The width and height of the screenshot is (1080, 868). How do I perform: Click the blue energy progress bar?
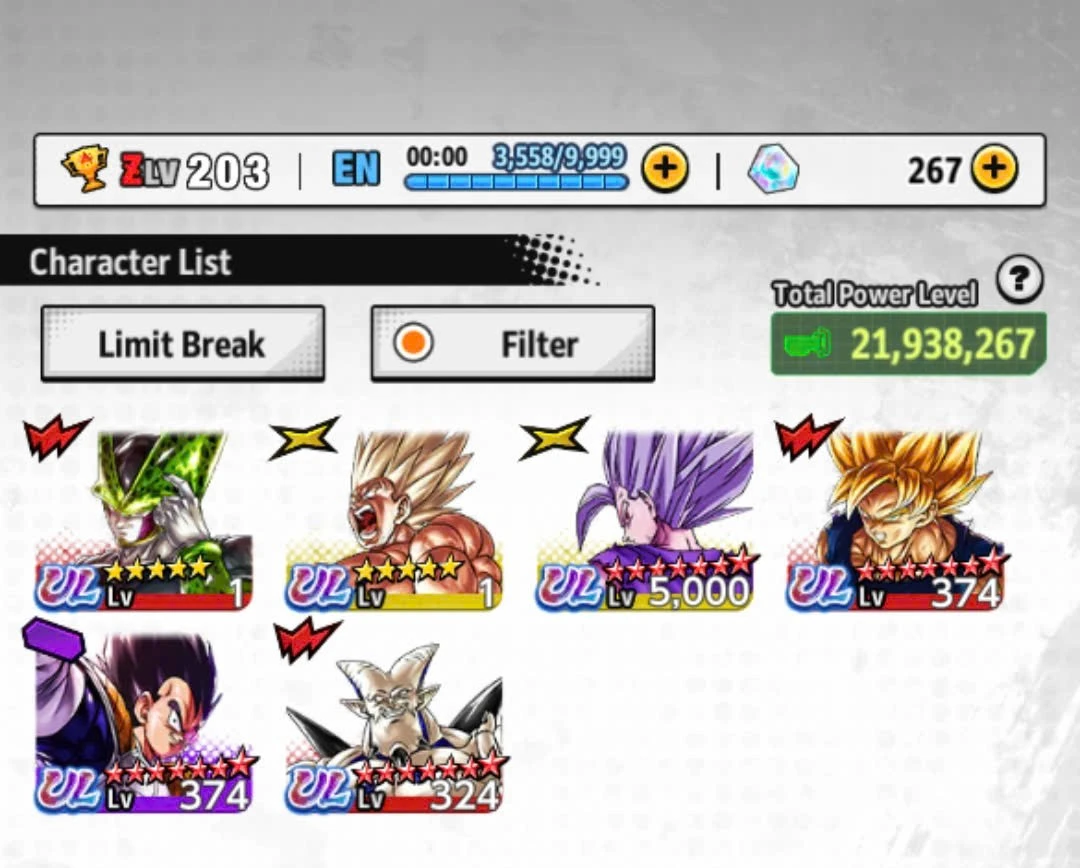(x=517, y=182)
